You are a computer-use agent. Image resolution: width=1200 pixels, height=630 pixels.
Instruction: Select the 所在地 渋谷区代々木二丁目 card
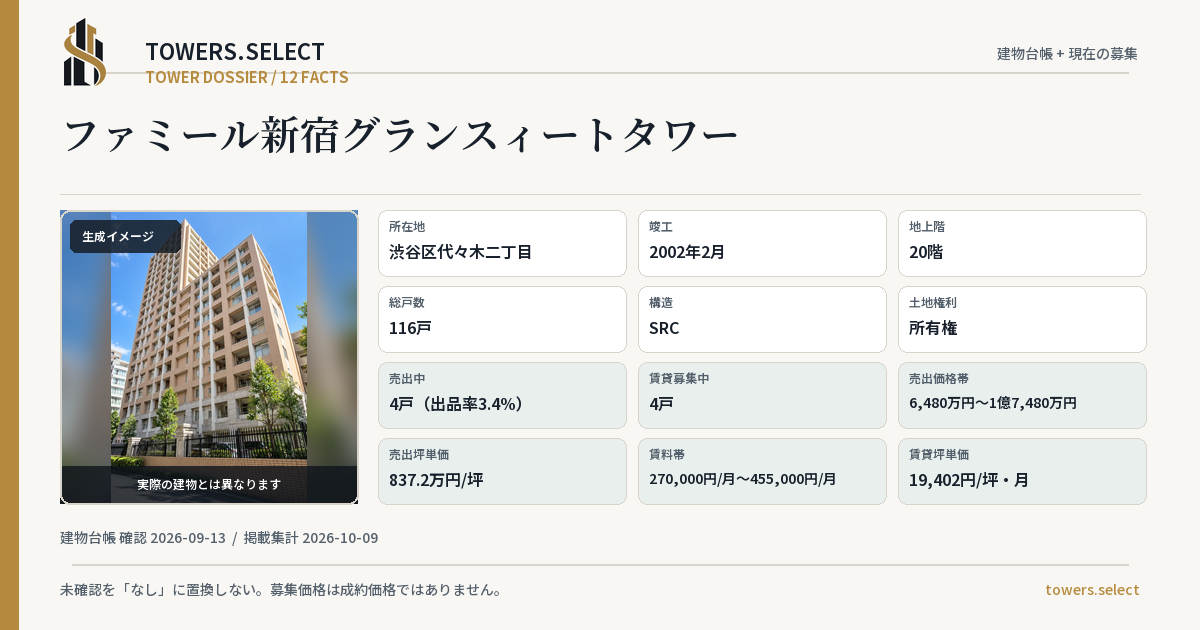[x=502, y=243]
